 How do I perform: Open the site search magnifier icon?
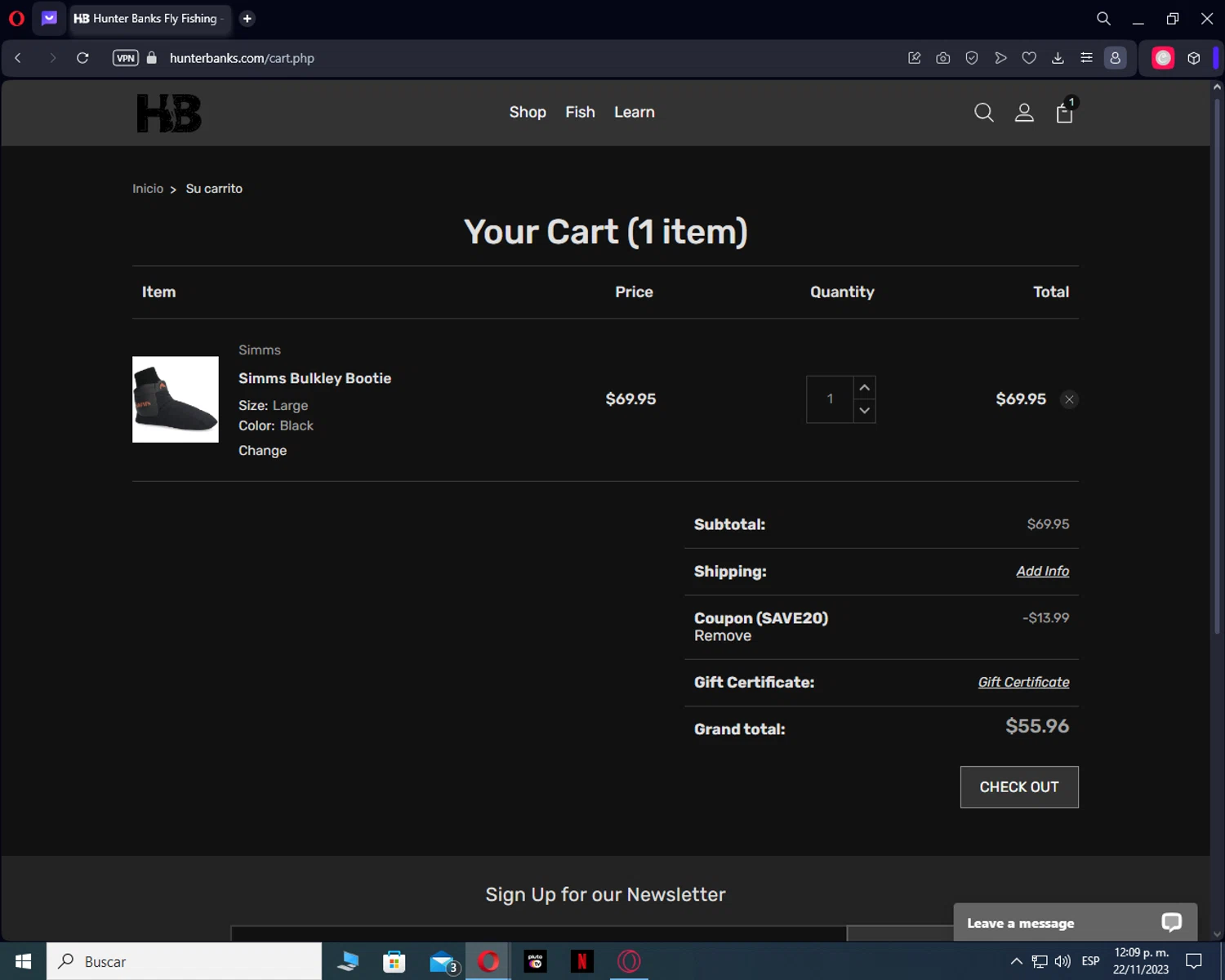[984, 113]
